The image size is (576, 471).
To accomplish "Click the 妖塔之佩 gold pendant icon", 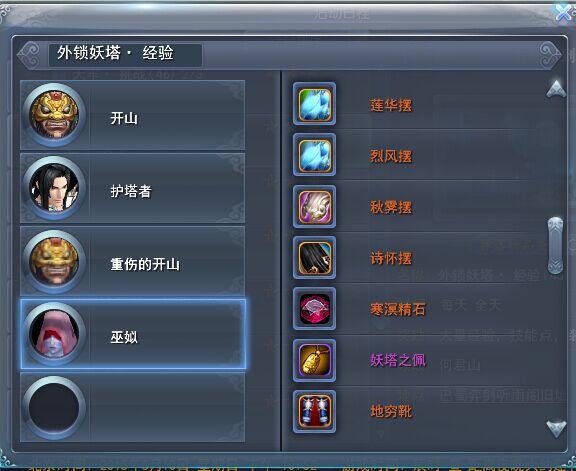I will [314, 360].
